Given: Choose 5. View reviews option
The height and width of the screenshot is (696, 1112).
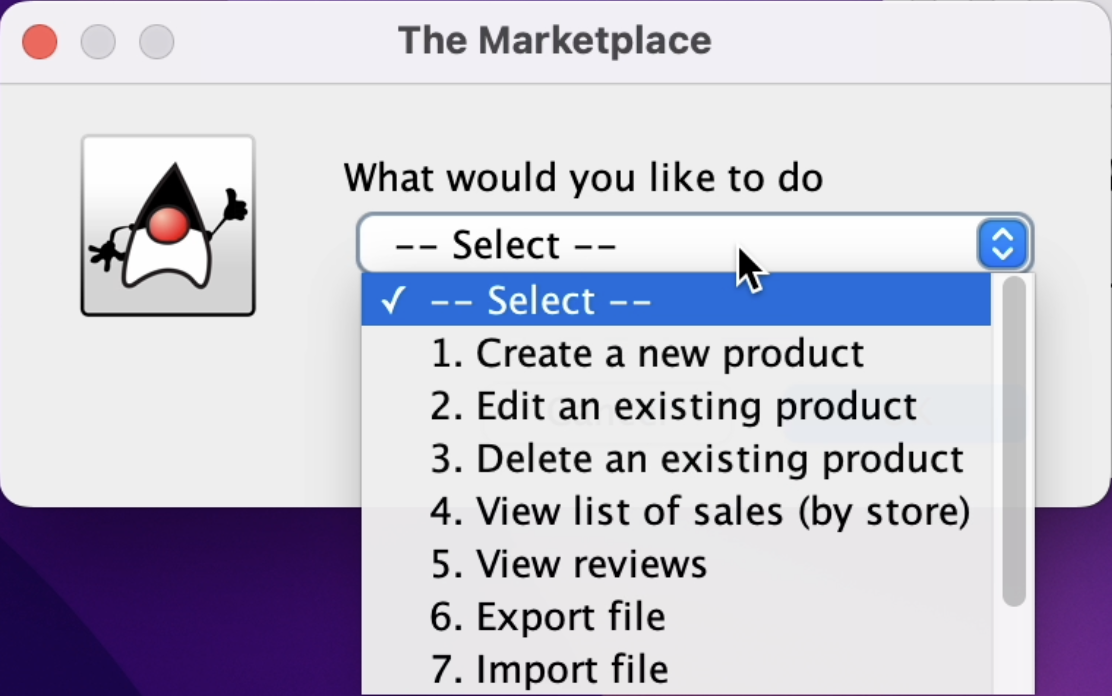Looking at the screenshot, I should click(676, 564).
